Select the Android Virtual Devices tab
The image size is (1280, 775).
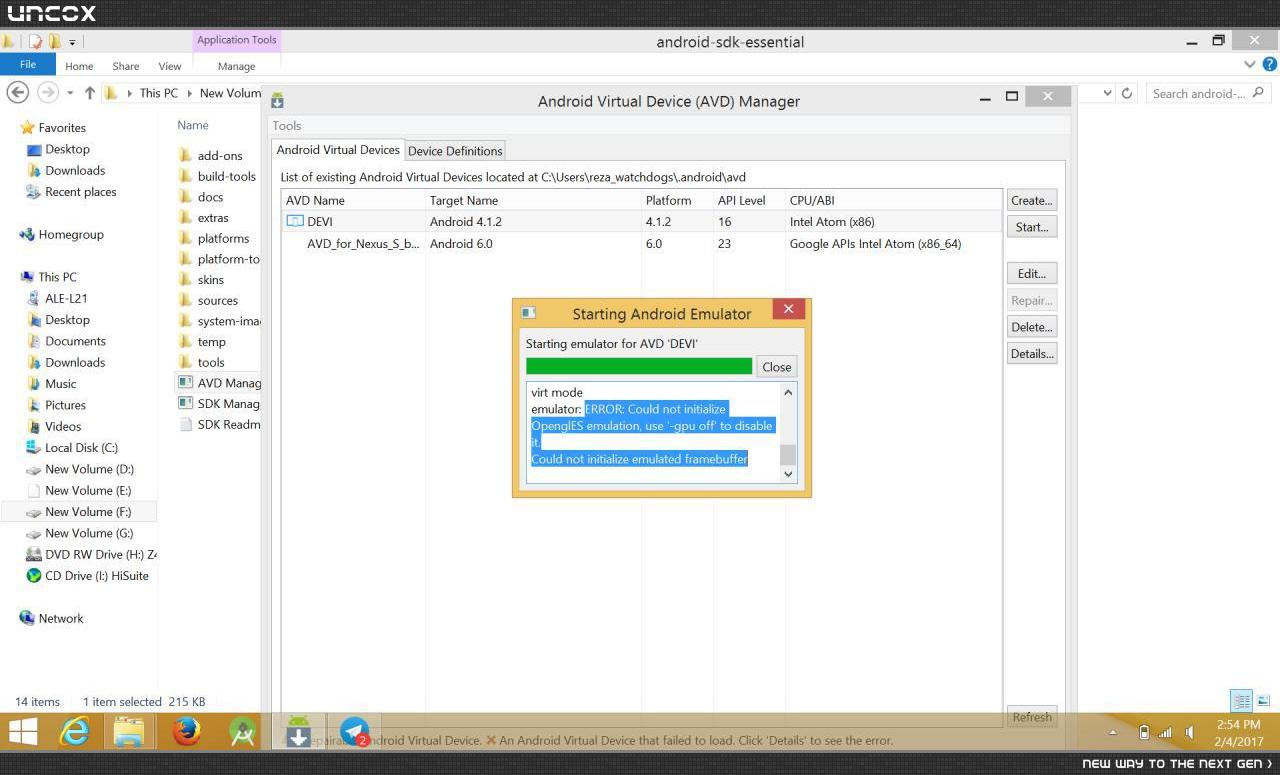338,150
